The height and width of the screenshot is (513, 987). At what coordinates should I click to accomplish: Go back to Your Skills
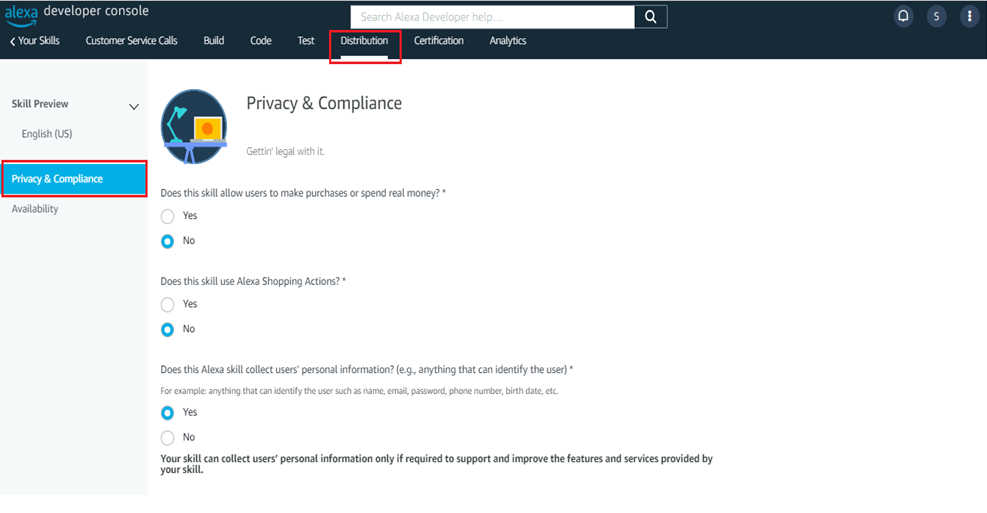35,41
